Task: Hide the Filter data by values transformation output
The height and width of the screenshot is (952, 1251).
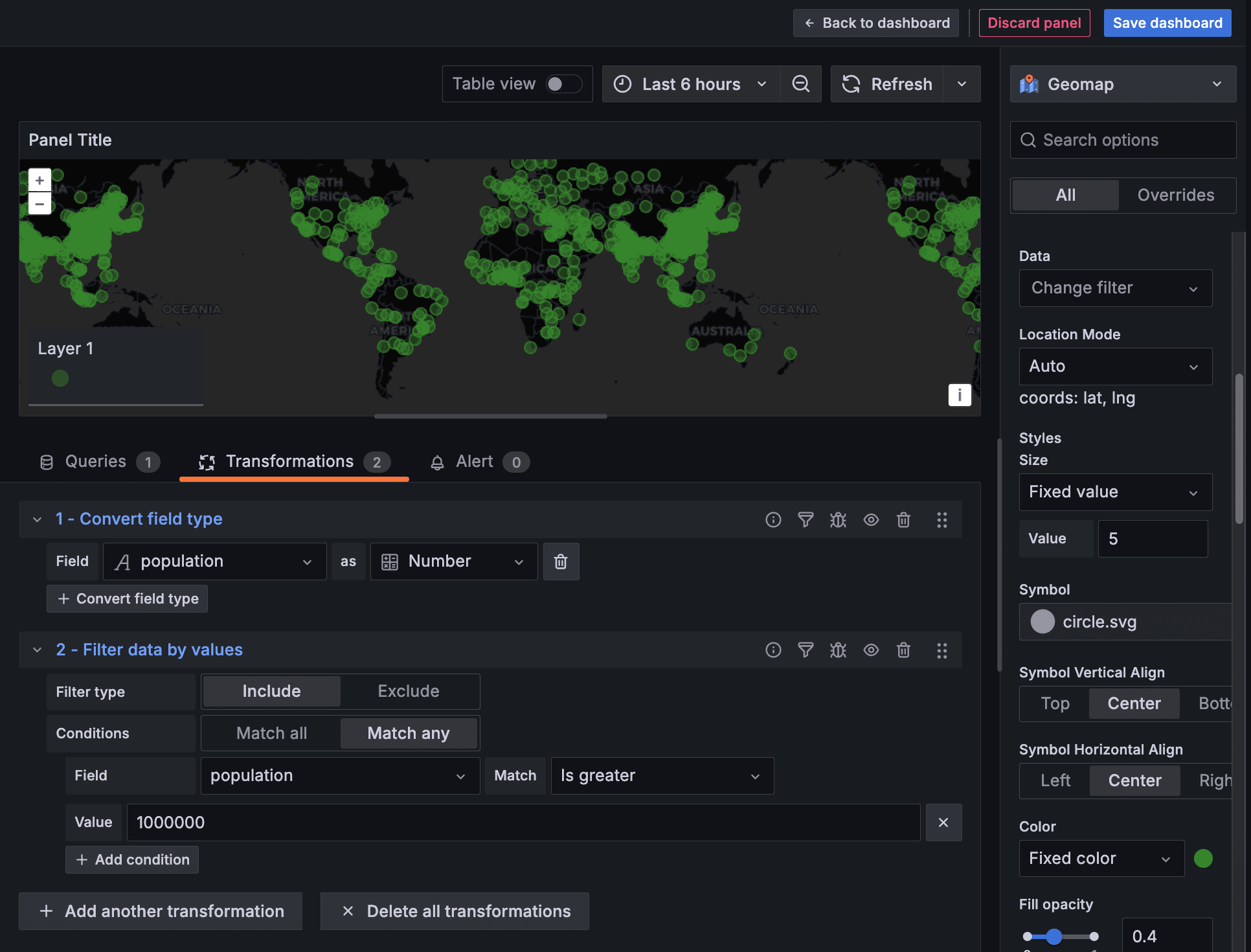Action: point(871,650)
